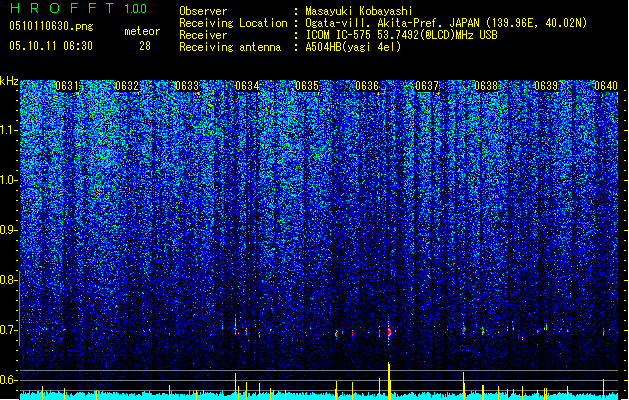The width and height of the screenshot is (629, 400).
Task: Click the 1.1 kHz axis label
Action: (x=9, y=130)
